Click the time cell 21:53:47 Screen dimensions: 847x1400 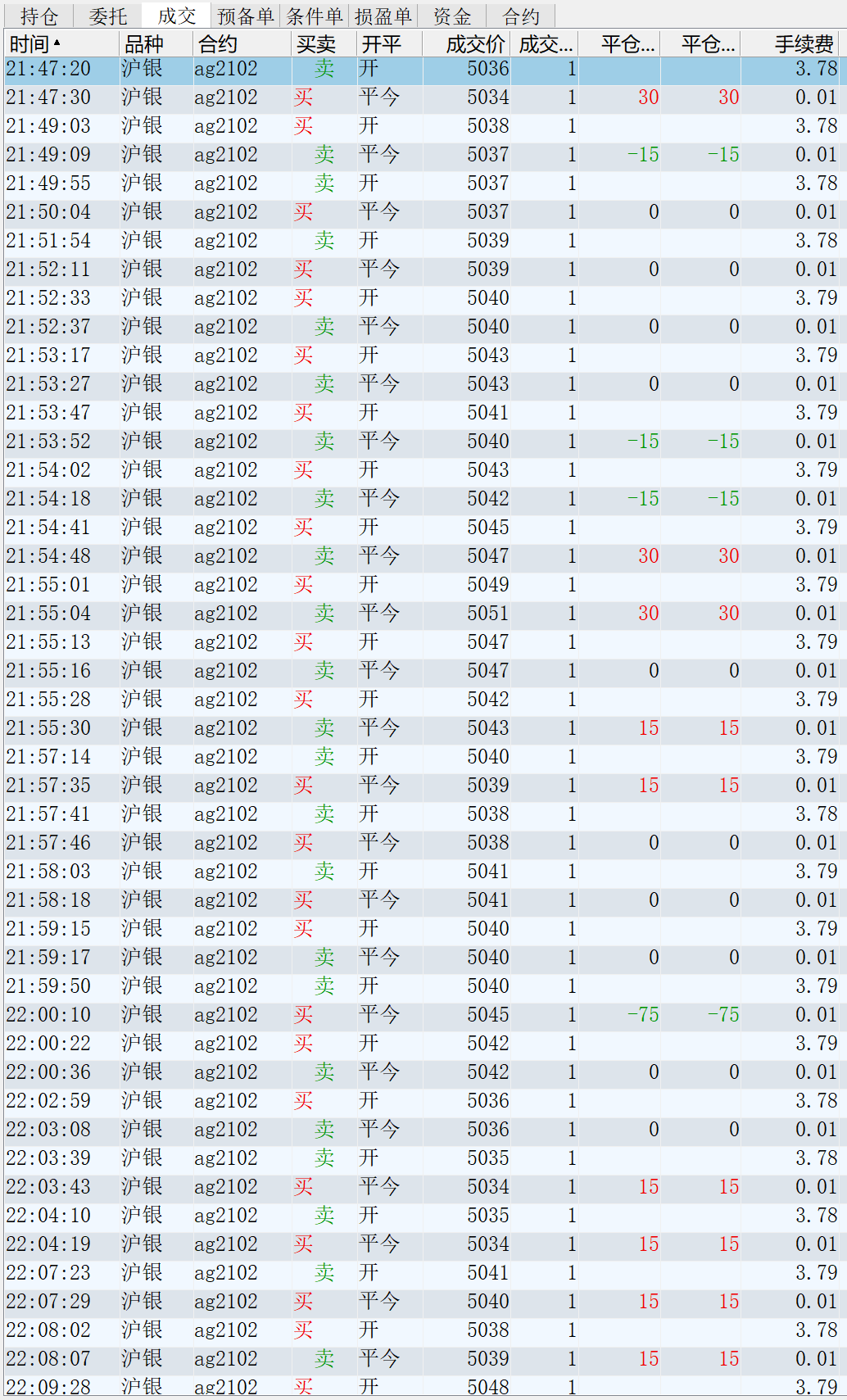click(x=48, y=413)
